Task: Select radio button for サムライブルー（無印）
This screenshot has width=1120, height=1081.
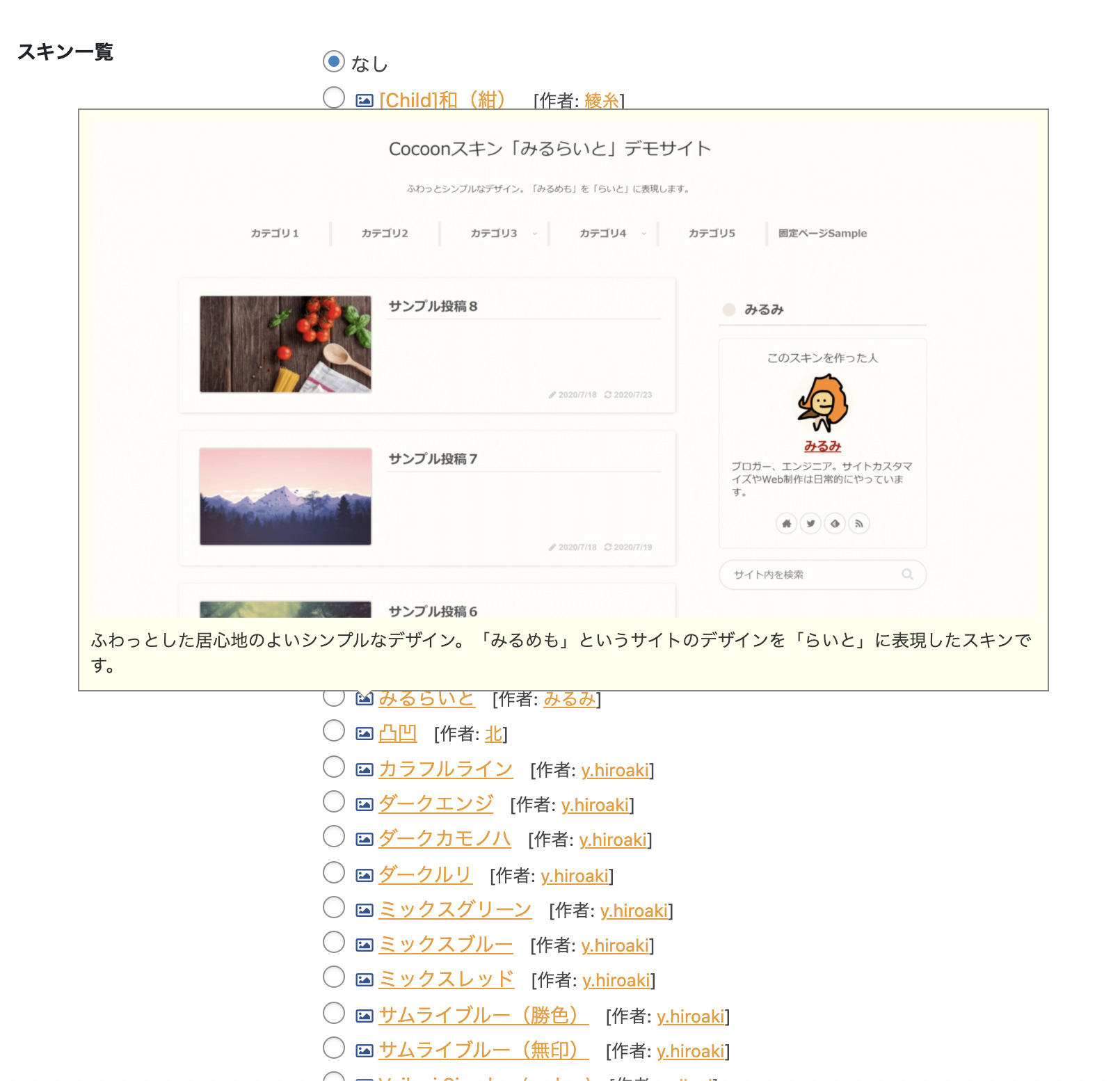Action: click(x=334, y=1048)
